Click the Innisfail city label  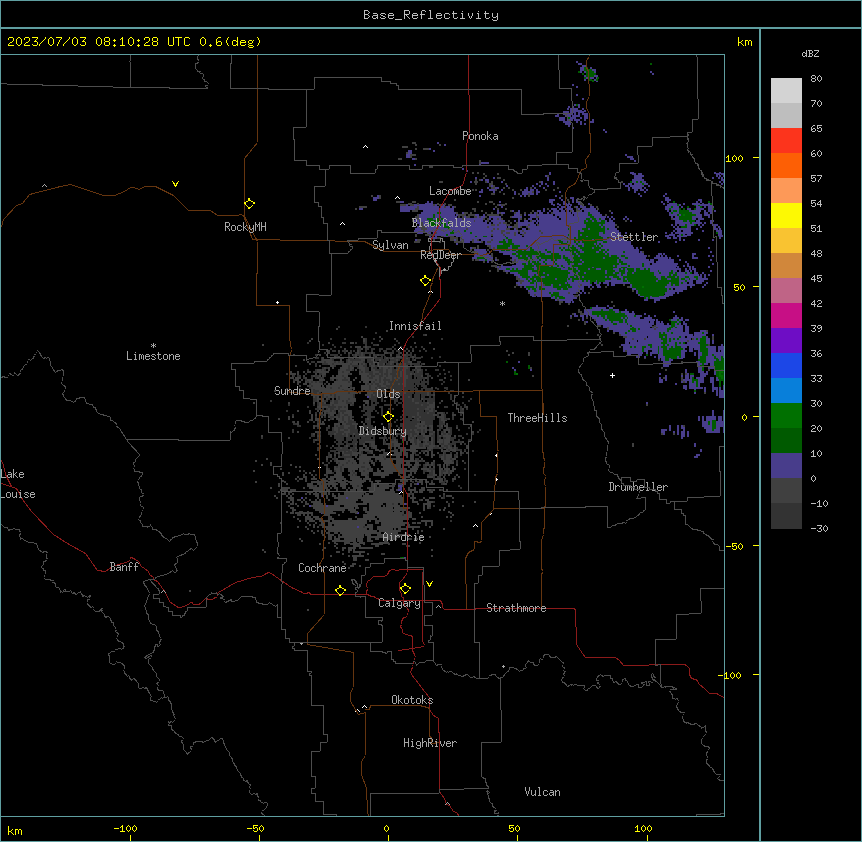415,326
